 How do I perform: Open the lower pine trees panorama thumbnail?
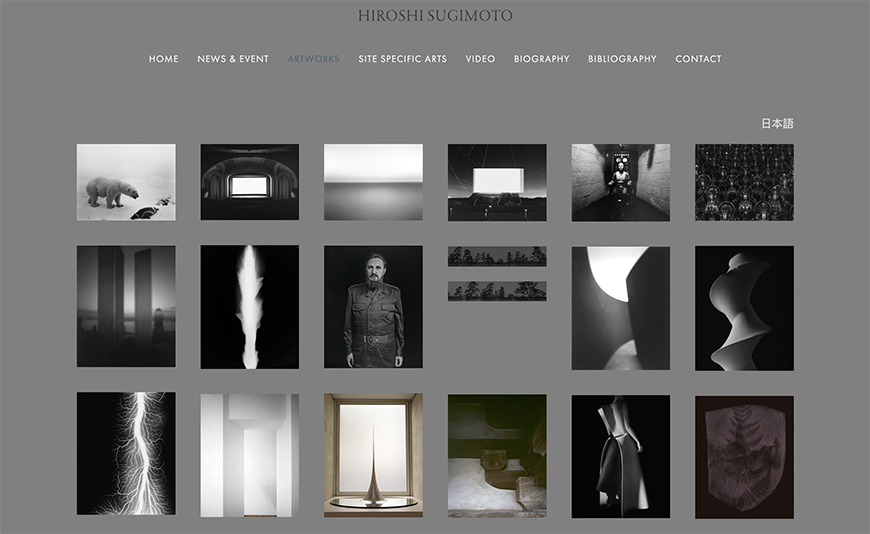click(497, 291)
